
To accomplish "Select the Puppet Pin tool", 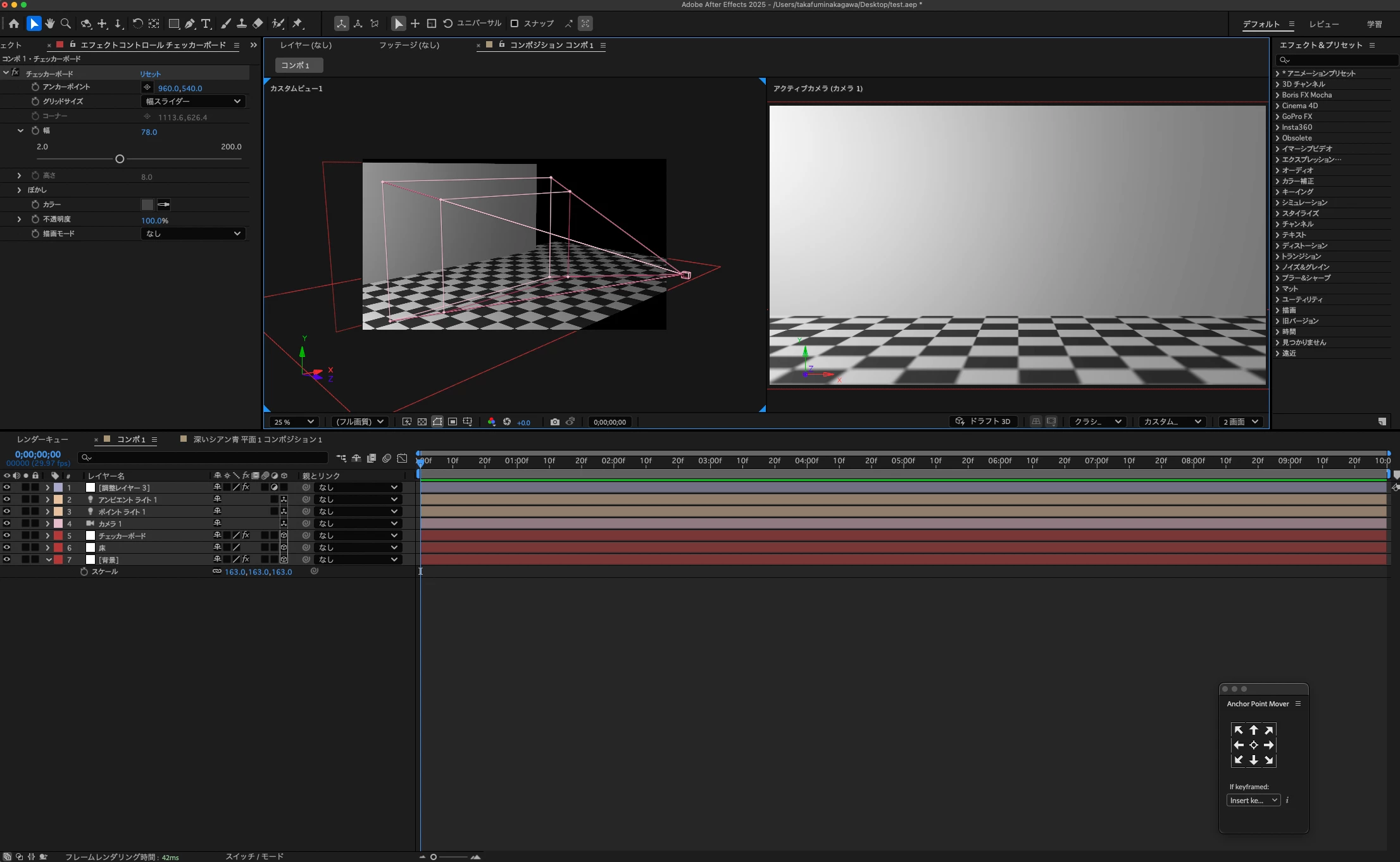I will click(x=297, y=24).
